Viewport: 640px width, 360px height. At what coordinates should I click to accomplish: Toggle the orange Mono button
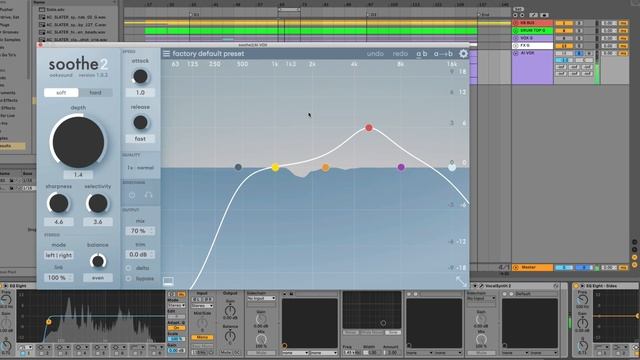click(202, 338)
